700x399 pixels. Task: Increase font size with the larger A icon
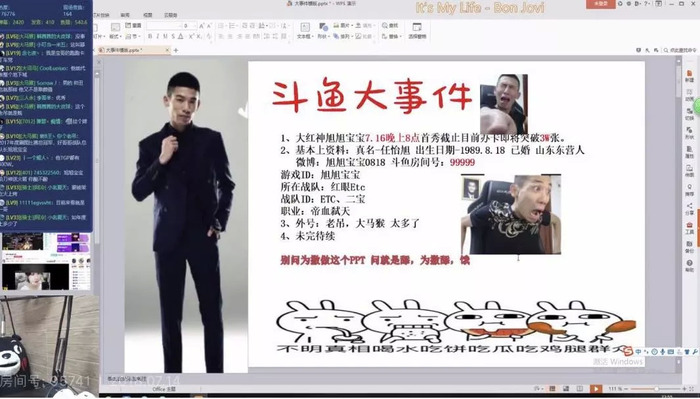tap(202, 26)
